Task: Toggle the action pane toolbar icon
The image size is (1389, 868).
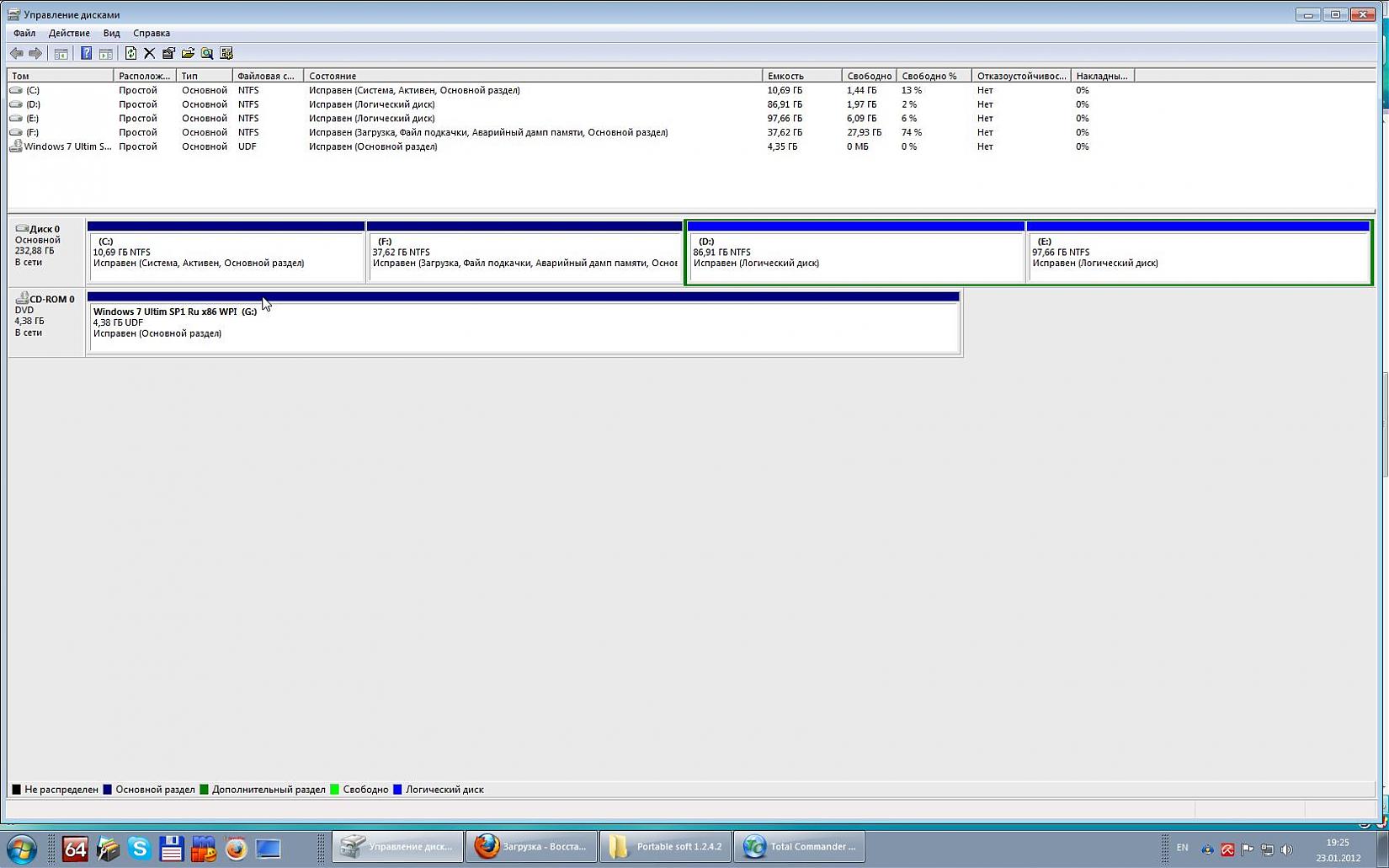Action: click(x=105, y=53)
